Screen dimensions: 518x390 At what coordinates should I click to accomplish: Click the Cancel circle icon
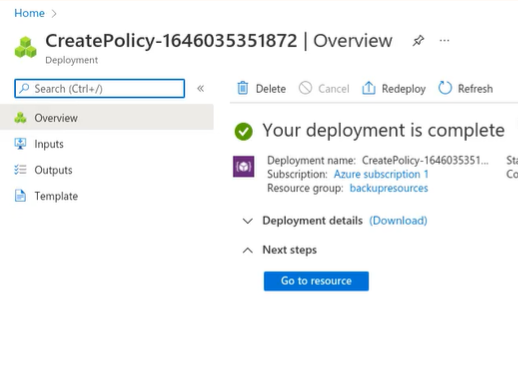305,88
